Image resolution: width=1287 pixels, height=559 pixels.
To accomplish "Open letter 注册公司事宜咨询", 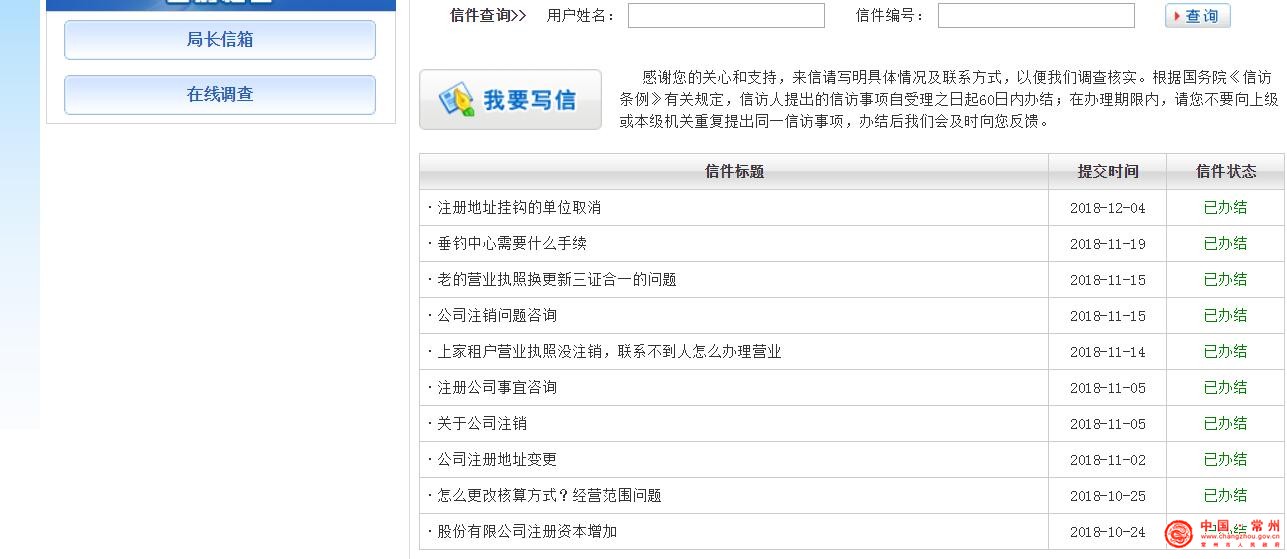I will coord(497,388).
